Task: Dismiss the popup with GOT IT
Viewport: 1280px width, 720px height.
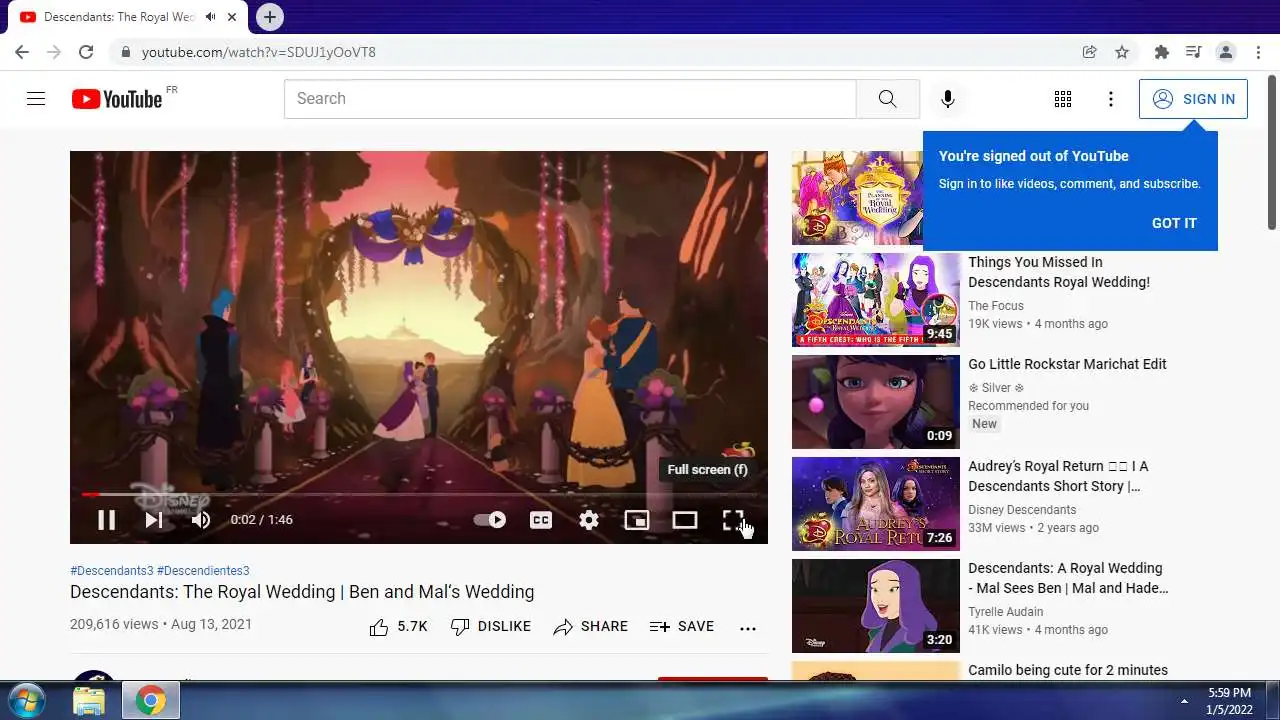Action: point(1174,223)
